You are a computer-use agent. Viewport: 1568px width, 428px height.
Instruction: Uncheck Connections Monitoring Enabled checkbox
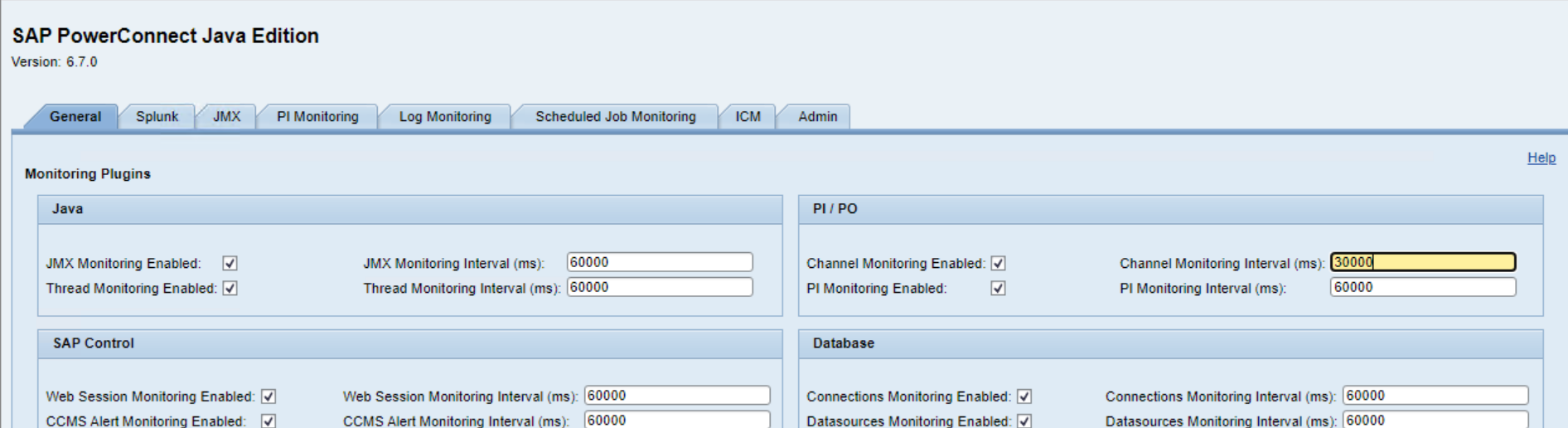(1025, 397)
